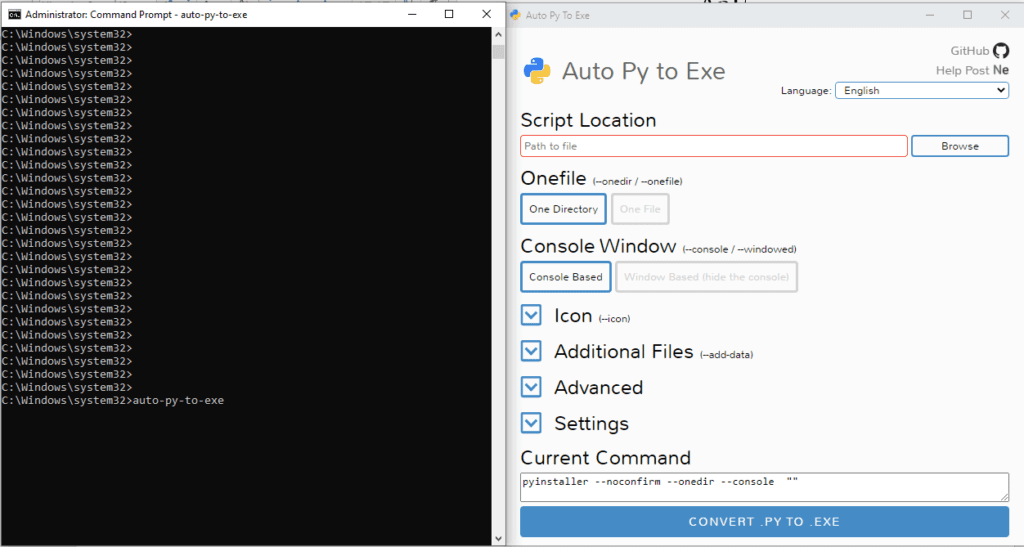Open the GitHub text link
1024x547 pixels.
coord(970,51)
